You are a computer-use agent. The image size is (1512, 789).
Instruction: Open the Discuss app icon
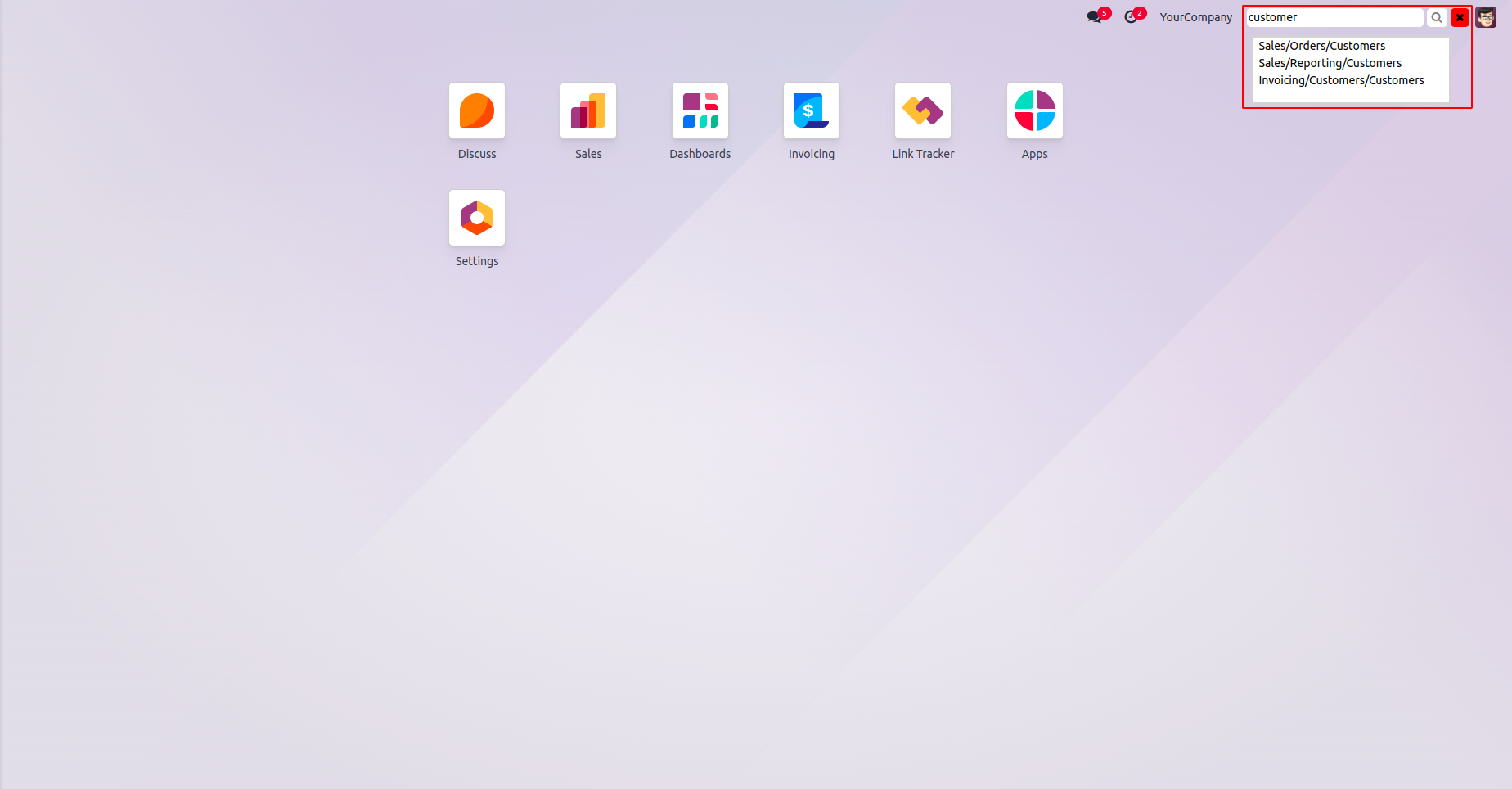[477, 110]
